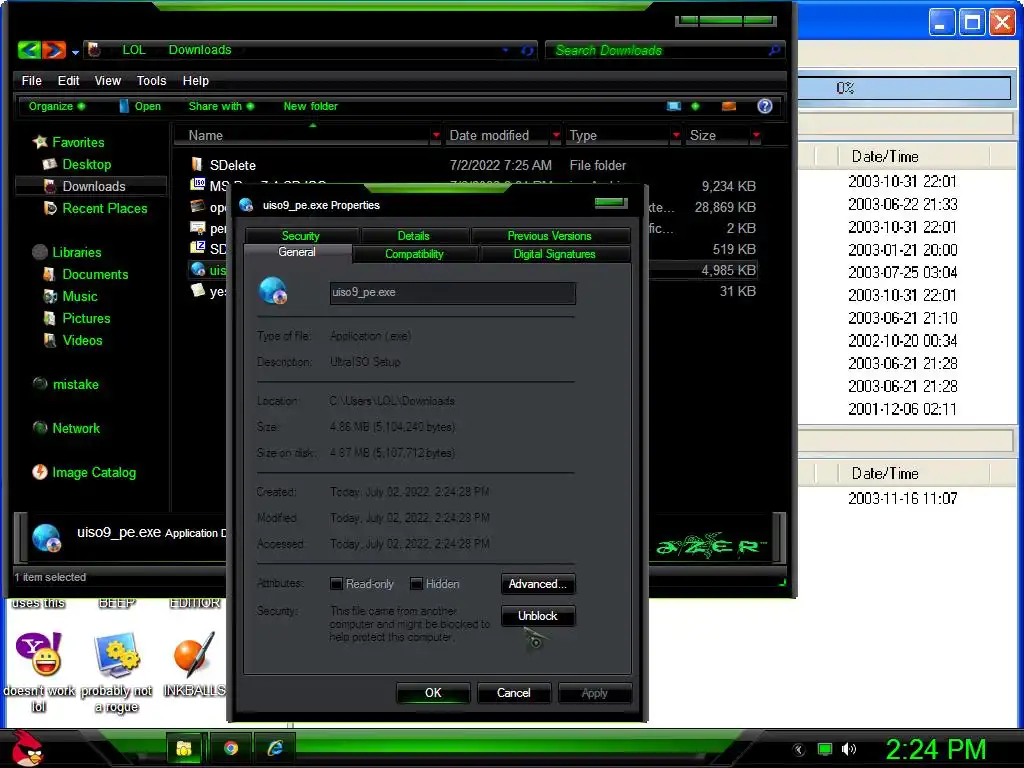Switch to the Details tab
Screen dimensions: 1024x768
tap(413, 236)
